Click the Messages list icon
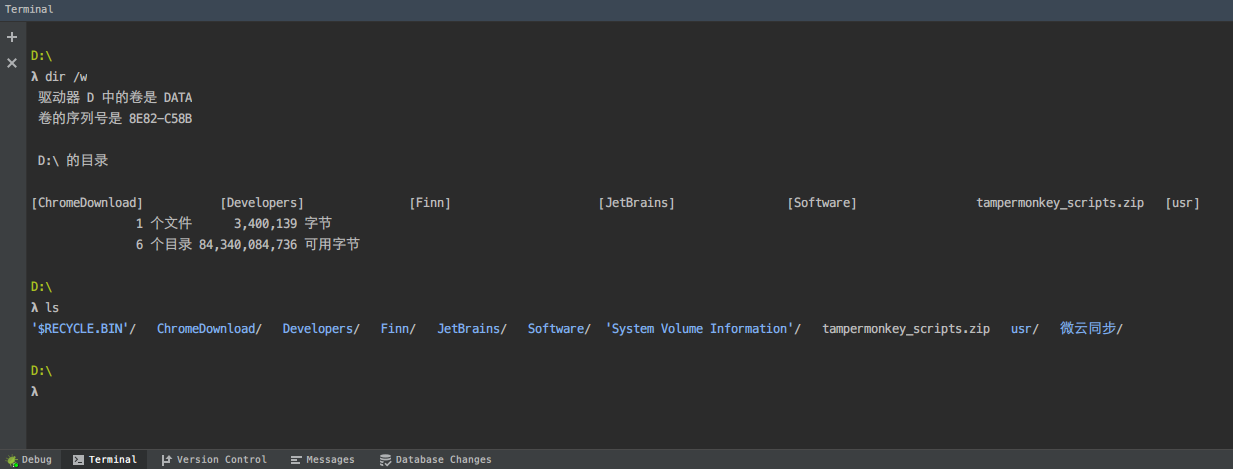 (x=296, y=460)
